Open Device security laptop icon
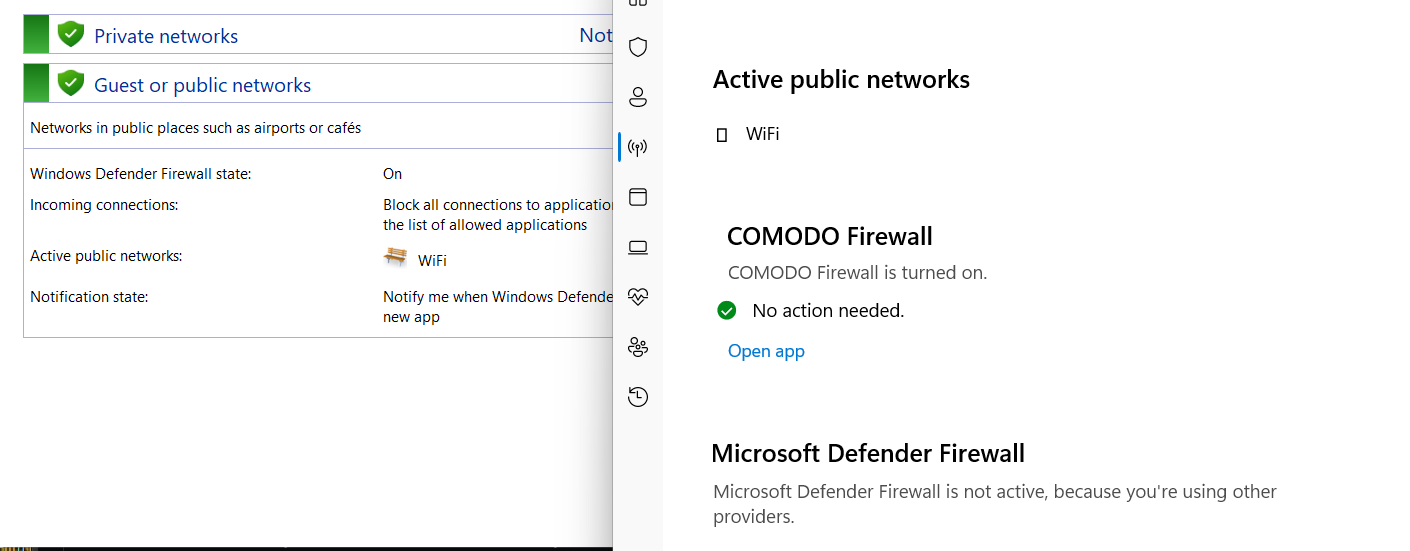The width and height of the screenshot is (1410, 551). point(638,247)
